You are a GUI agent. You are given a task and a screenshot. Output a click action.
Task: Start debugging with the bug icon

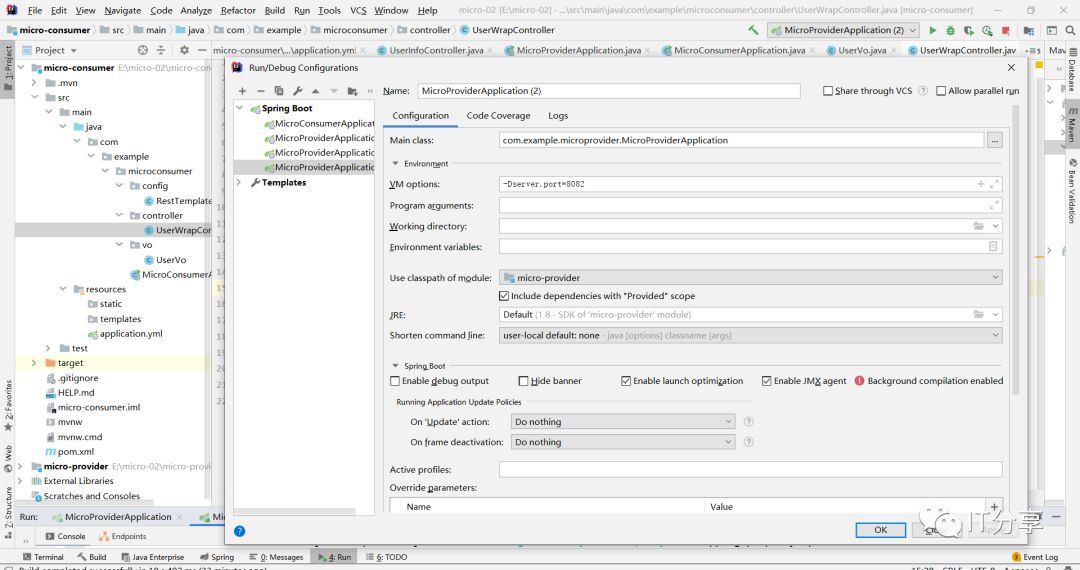tap(951, 30)
